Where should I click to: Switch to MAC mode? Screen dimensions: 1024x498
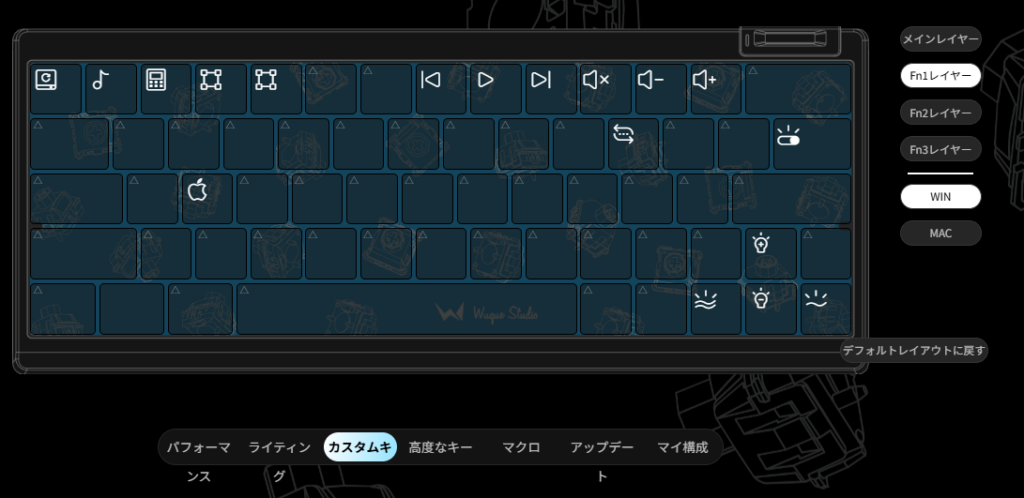point(940,233)
